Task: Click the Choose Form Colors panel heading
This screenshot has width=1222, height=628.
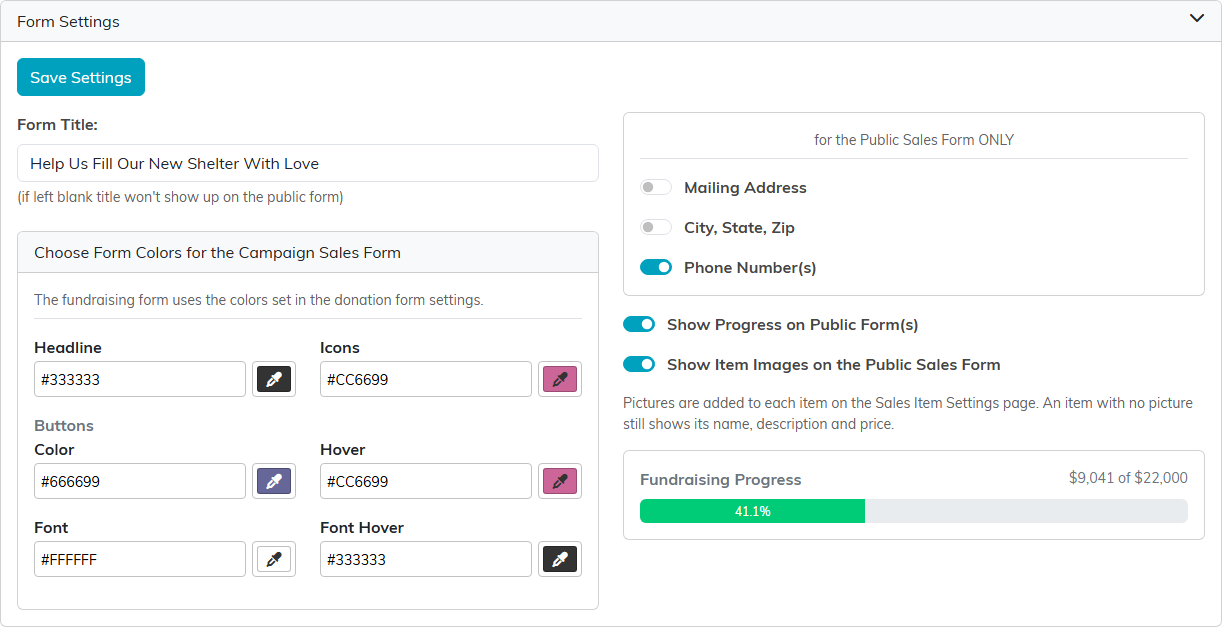Action: pyautogui.click(x=217, y=253)
